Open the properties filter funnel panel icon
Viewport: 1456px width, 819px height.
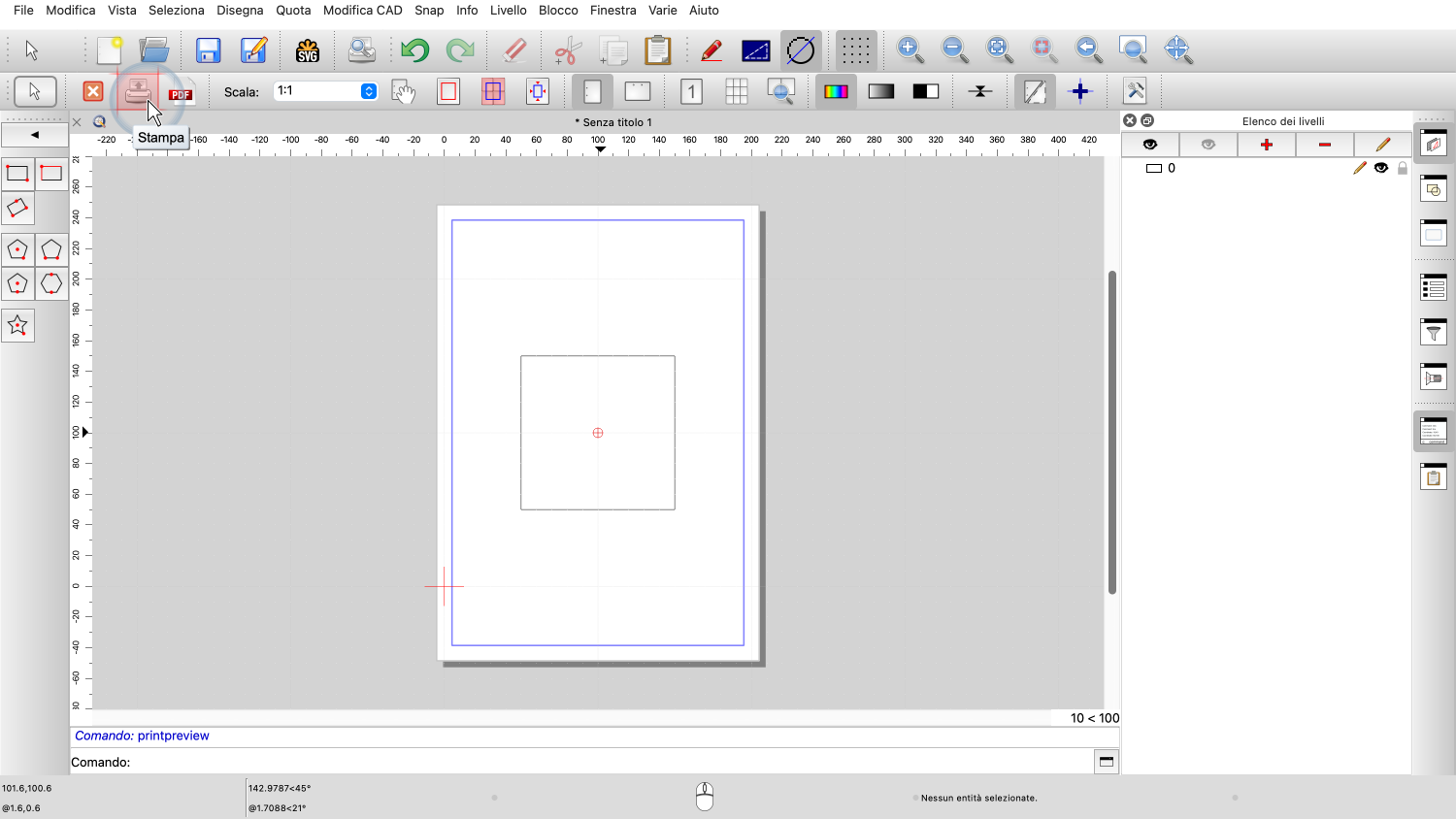tap(1434, 332)
